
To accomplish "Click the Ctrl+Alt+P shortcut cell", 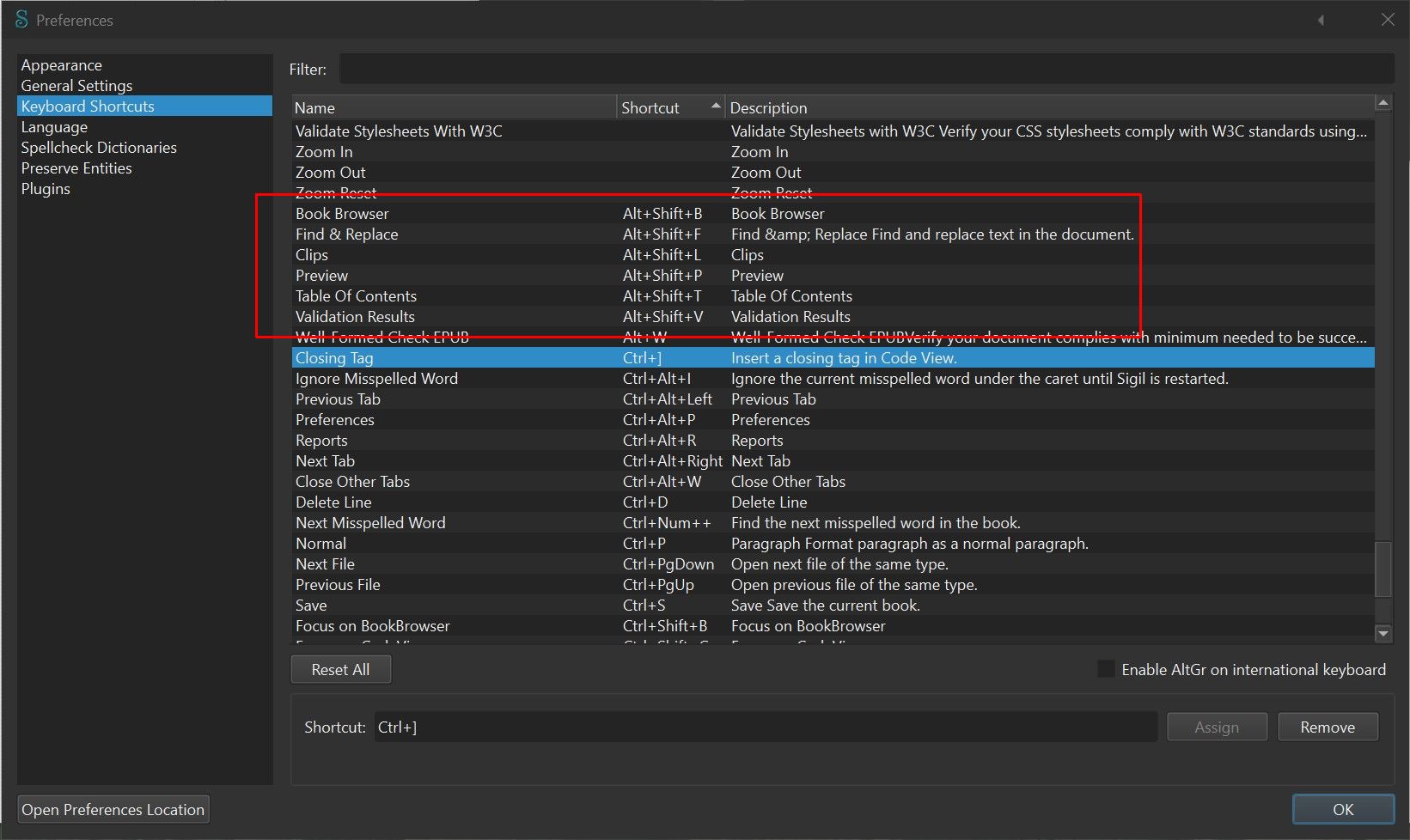I will click(659, 420).
